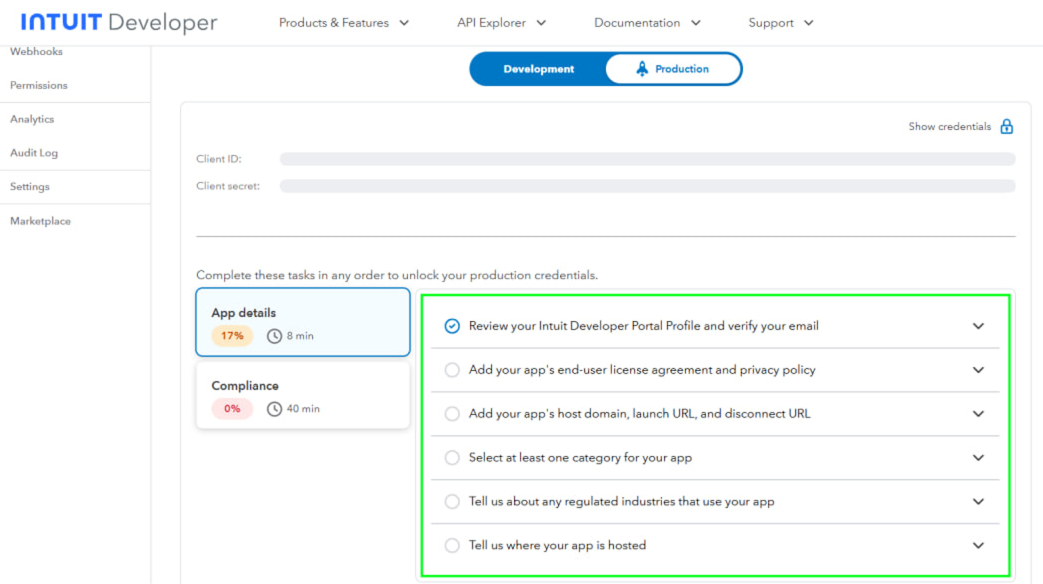Click the clock icon in Compliance card
Viewport: 1043px width, 584px height.
tap(275, 409)
